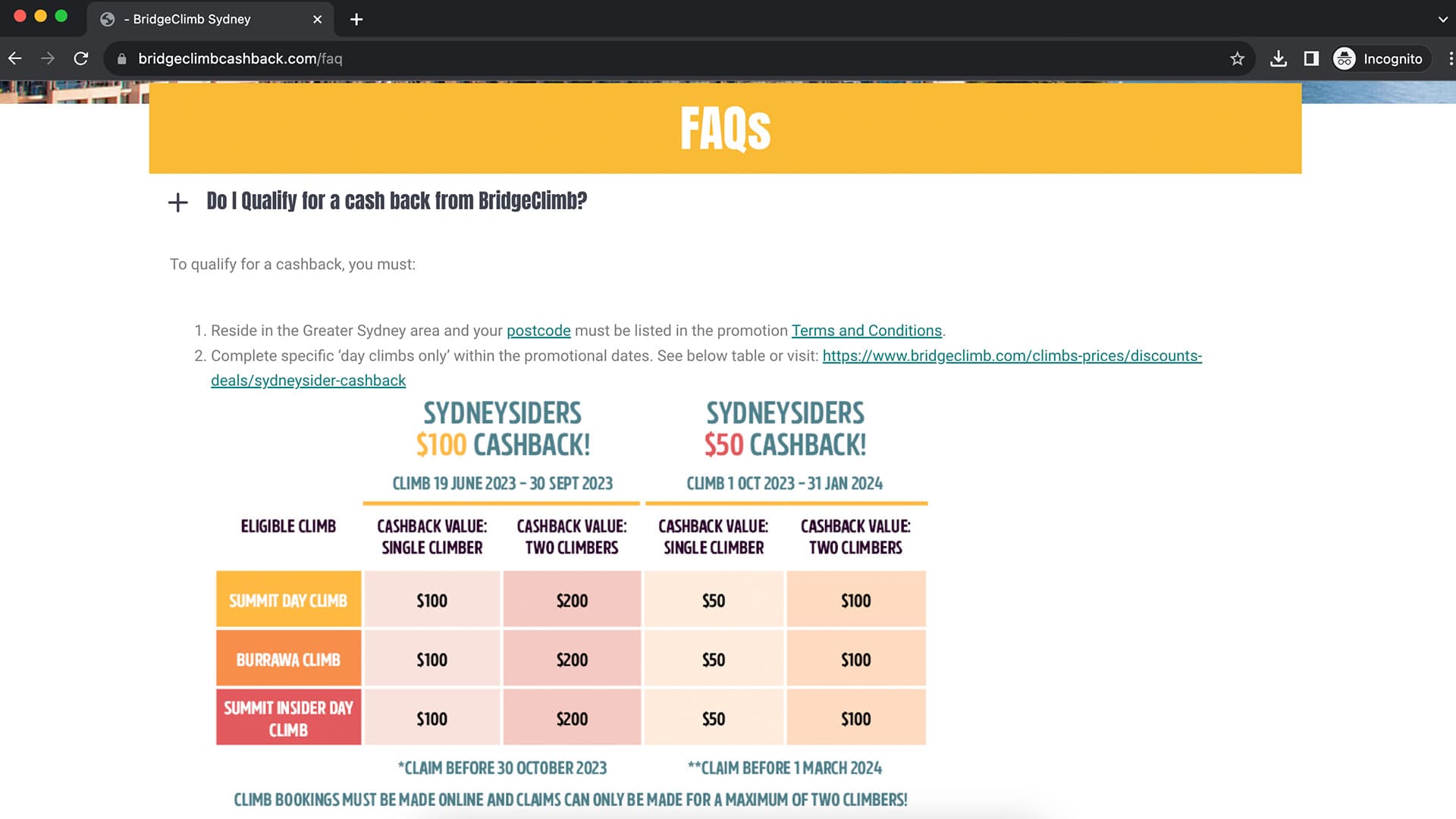1456x819 pixels.
Task: Click the Sydneysiders $50 Cashback heading
Action: point(785,429)
